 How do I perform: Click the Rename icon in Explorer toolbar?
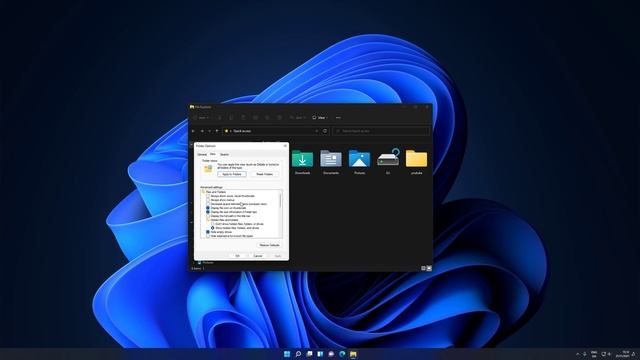click(256, 118)
